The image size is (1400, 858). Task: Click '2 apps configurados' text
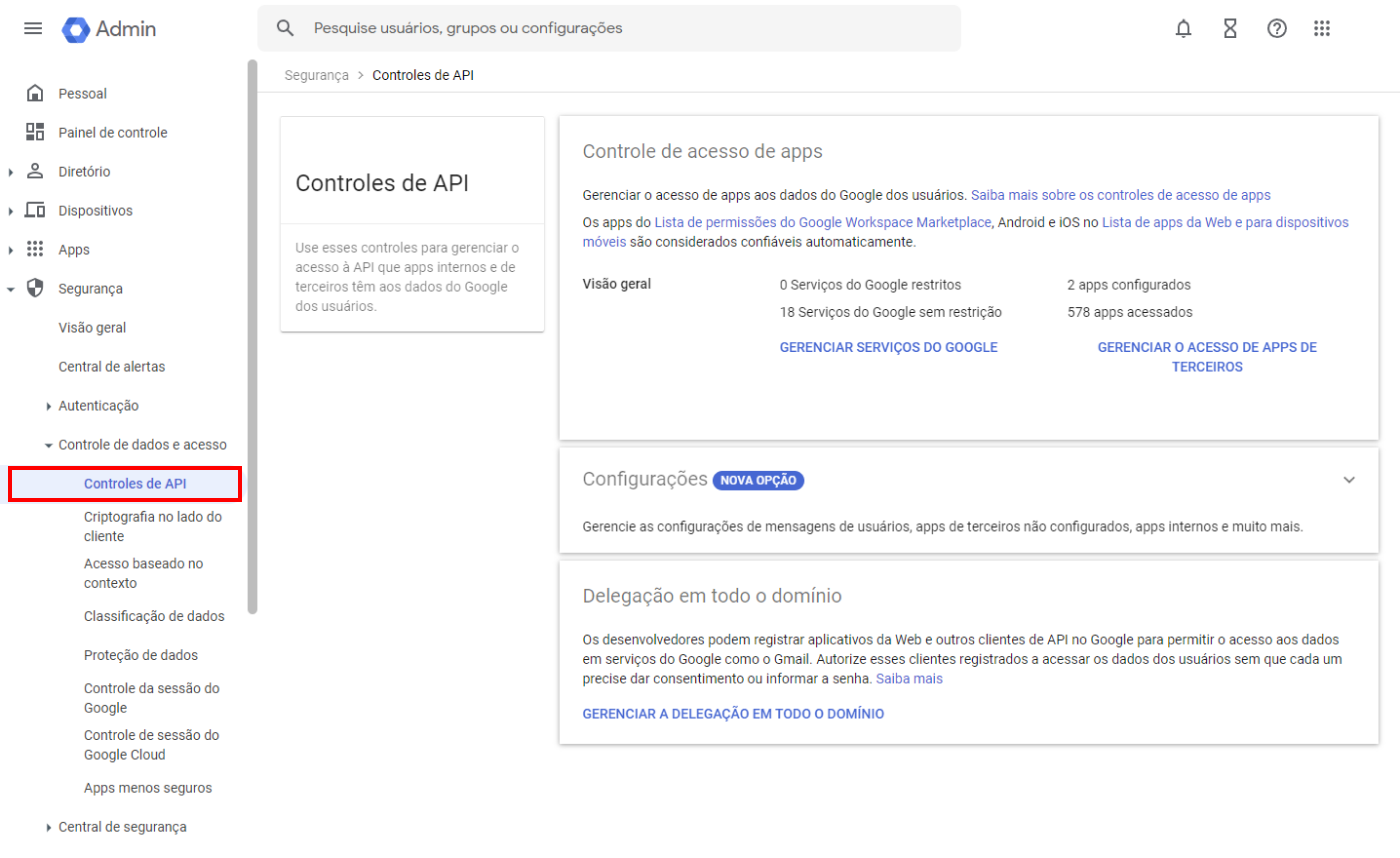pyautogui.click(x=1128, y=285)
